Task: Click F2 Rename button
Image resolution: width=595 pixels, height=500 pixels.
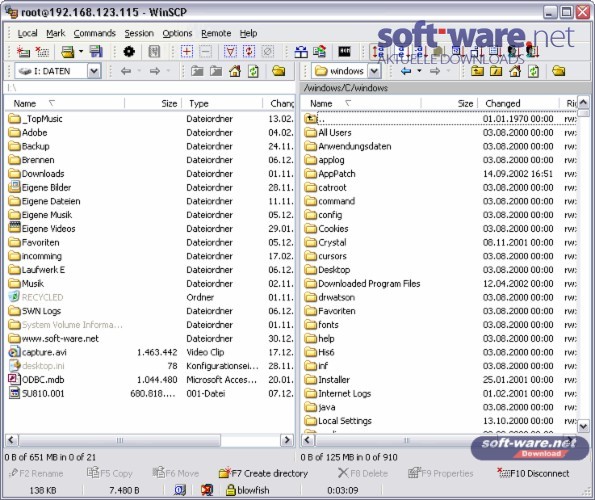Action: point(36,473)
